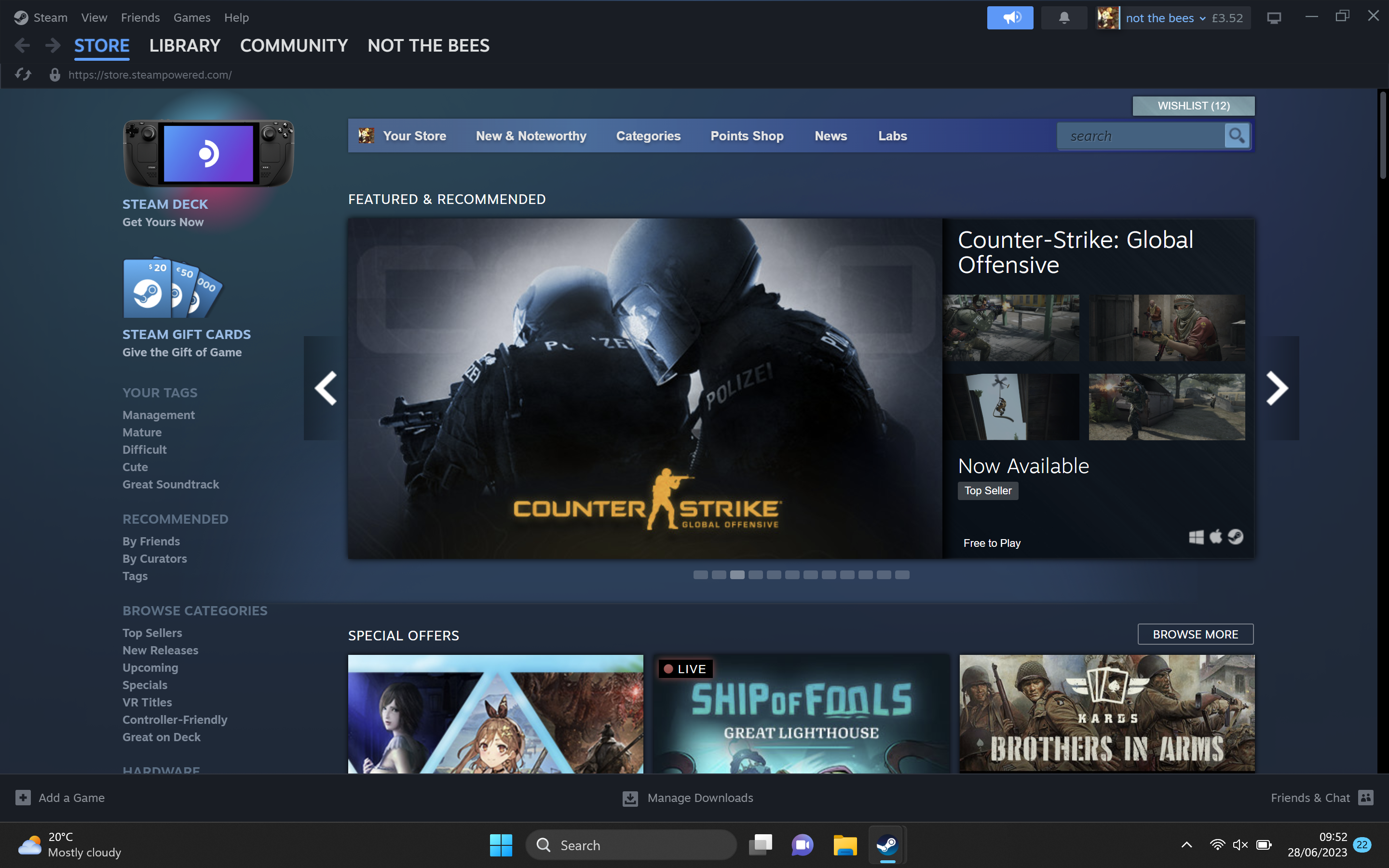Viewport: 1389px width, 868px height.
Task: Click the Management tag filter
Action: pos(158,414)
